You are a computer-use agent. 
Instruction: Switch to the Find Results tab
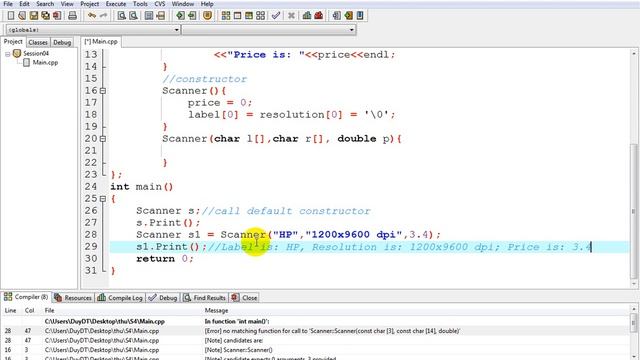(x=204, y=298)
